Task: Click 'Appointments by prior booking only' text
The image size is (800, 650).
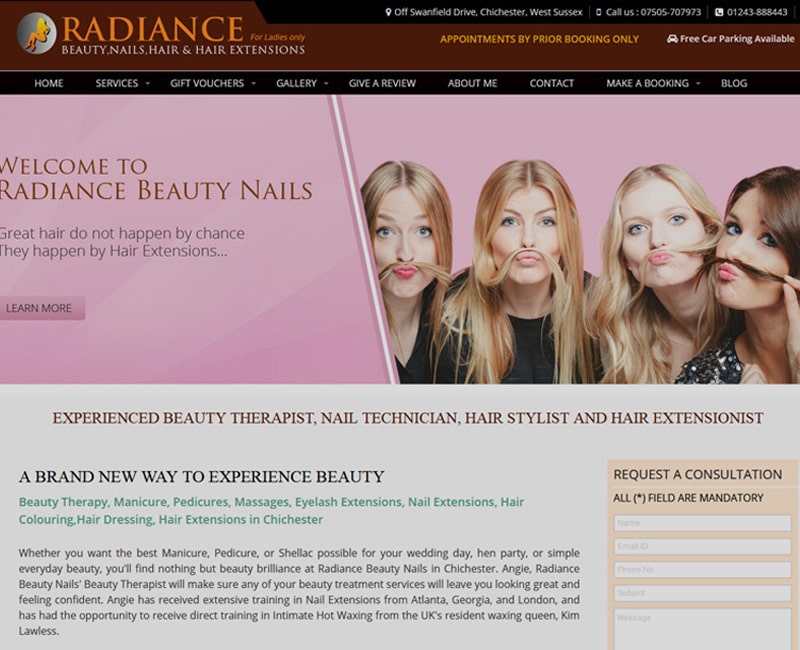Action: coord(539,39)
